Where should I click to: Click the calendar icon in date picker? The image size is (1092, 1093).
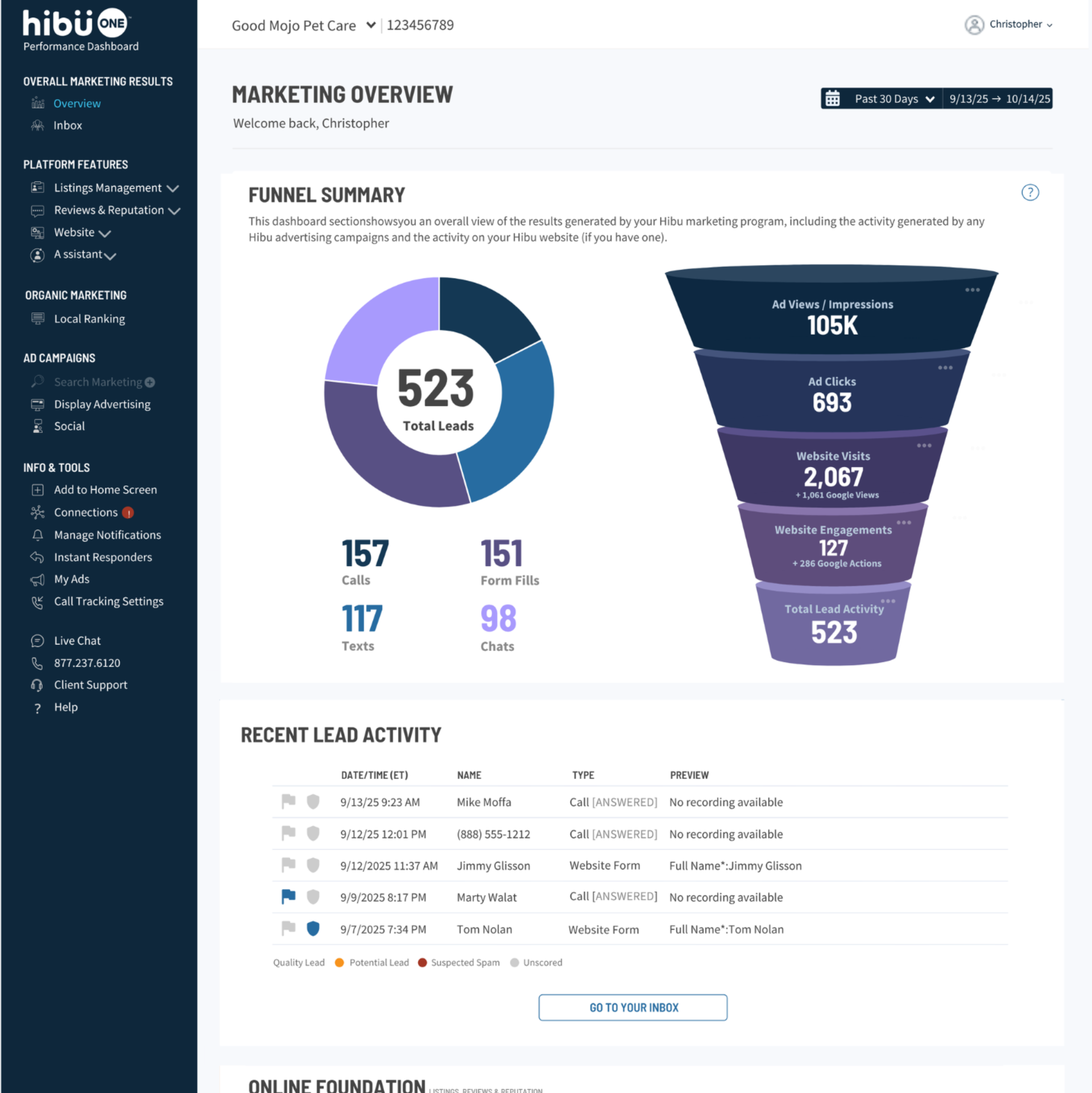832,98
